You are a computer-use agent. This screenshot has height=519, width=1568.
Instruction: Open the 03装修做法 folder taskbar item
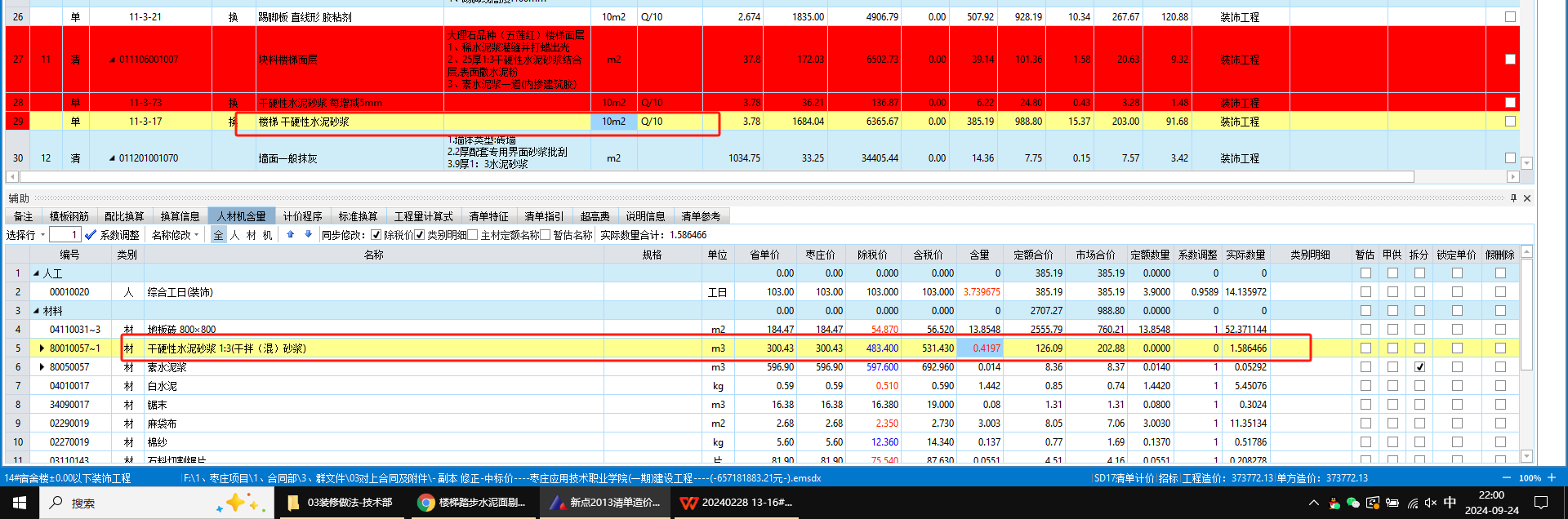[341, 503]
